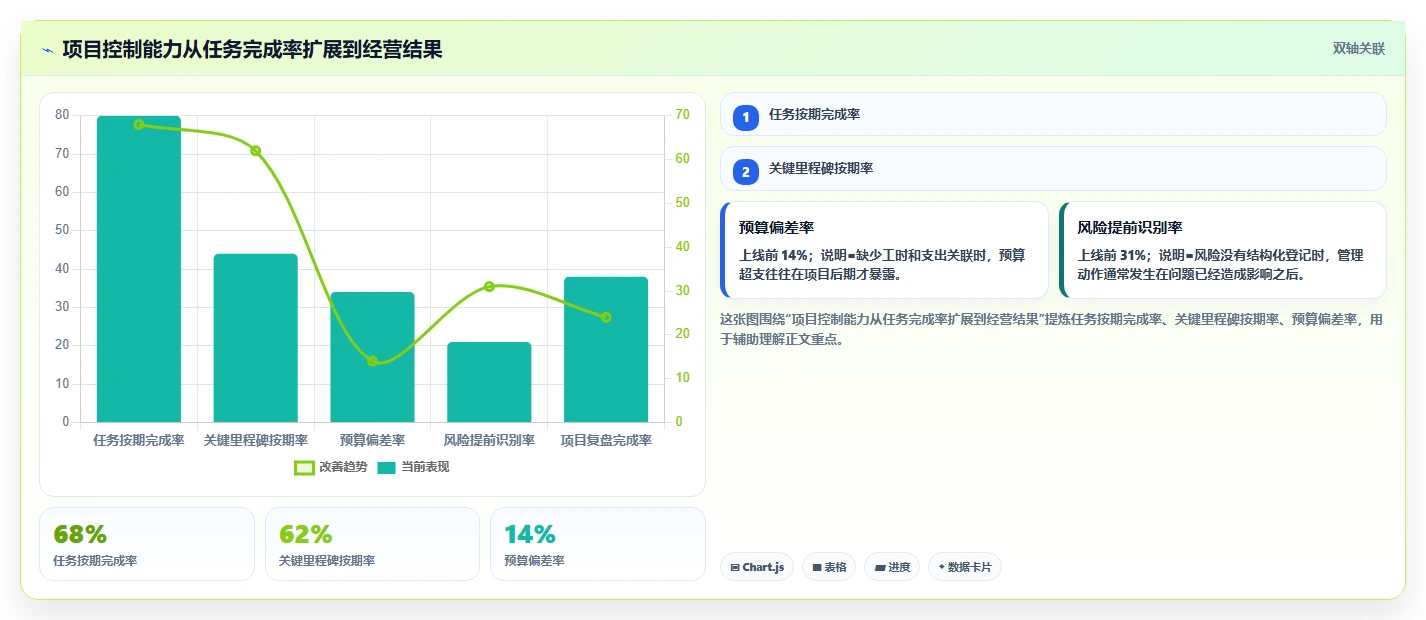Open list item 任务按期完成率
The width and height of the screenshot is (1426, 620).
(1053, 114)
